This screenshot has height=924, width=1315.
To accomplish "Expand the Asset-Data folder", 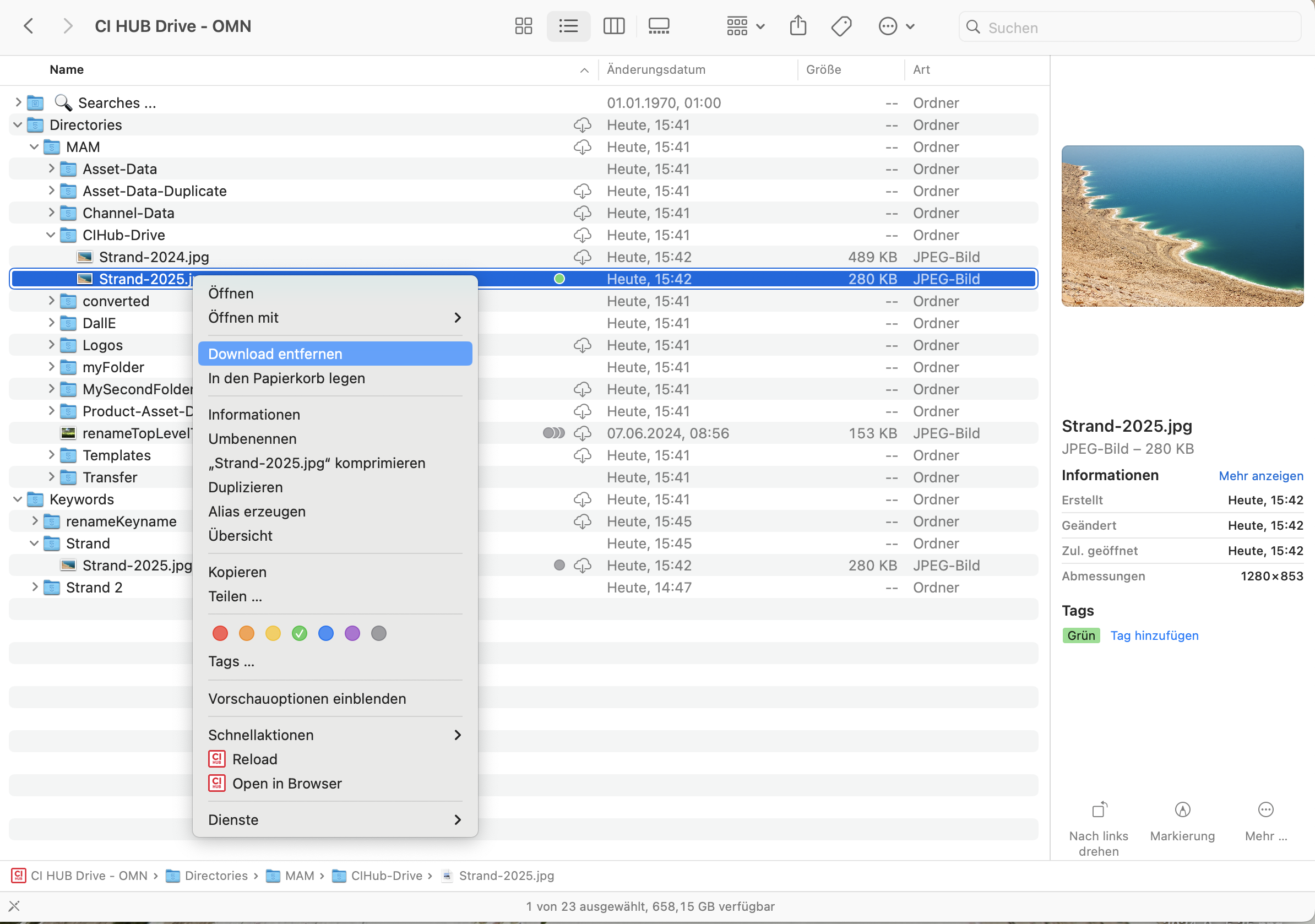I will point(51,169).
